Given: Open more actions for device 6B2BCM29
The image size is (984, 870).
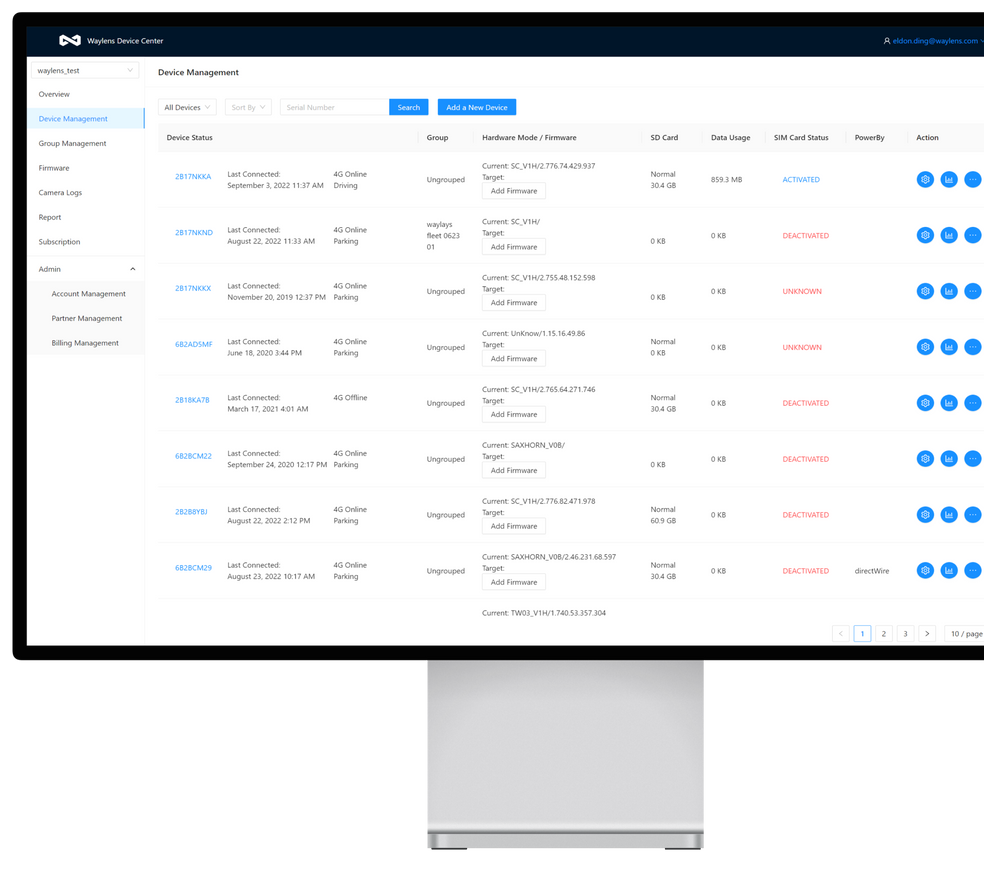Looking at the screenshot, I should pos(973,571).
